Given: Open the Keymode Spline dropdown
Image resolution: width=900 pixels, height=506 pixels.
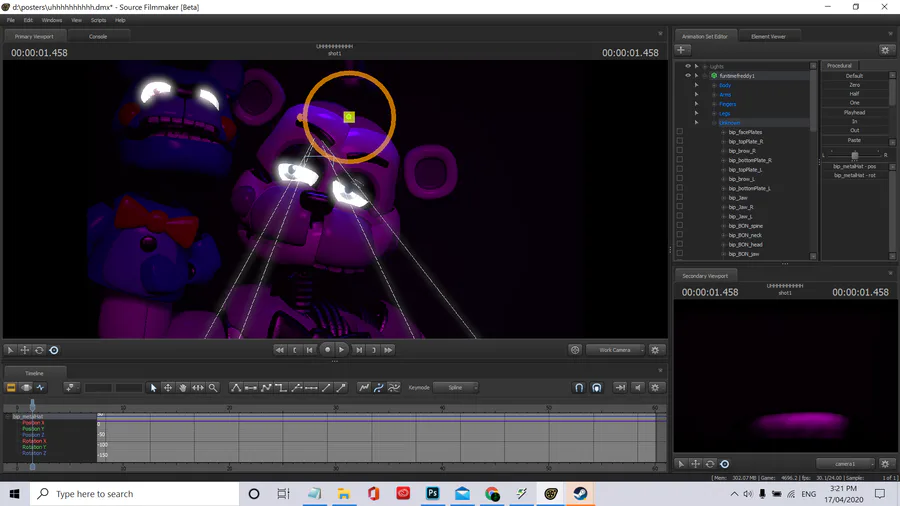Looking at the screenshot, I should [x=456, y=388].
